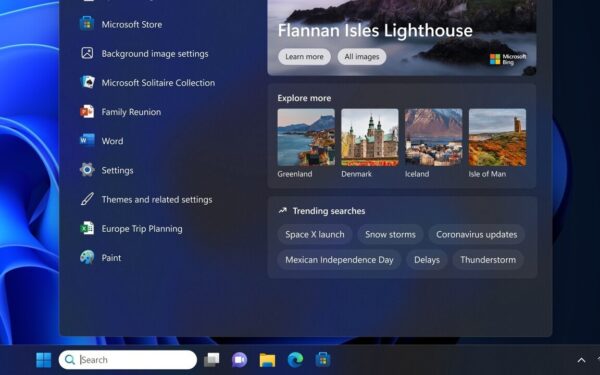Click the Windows Start button on taskbar
600x375 pixels.
coord(44,360)
